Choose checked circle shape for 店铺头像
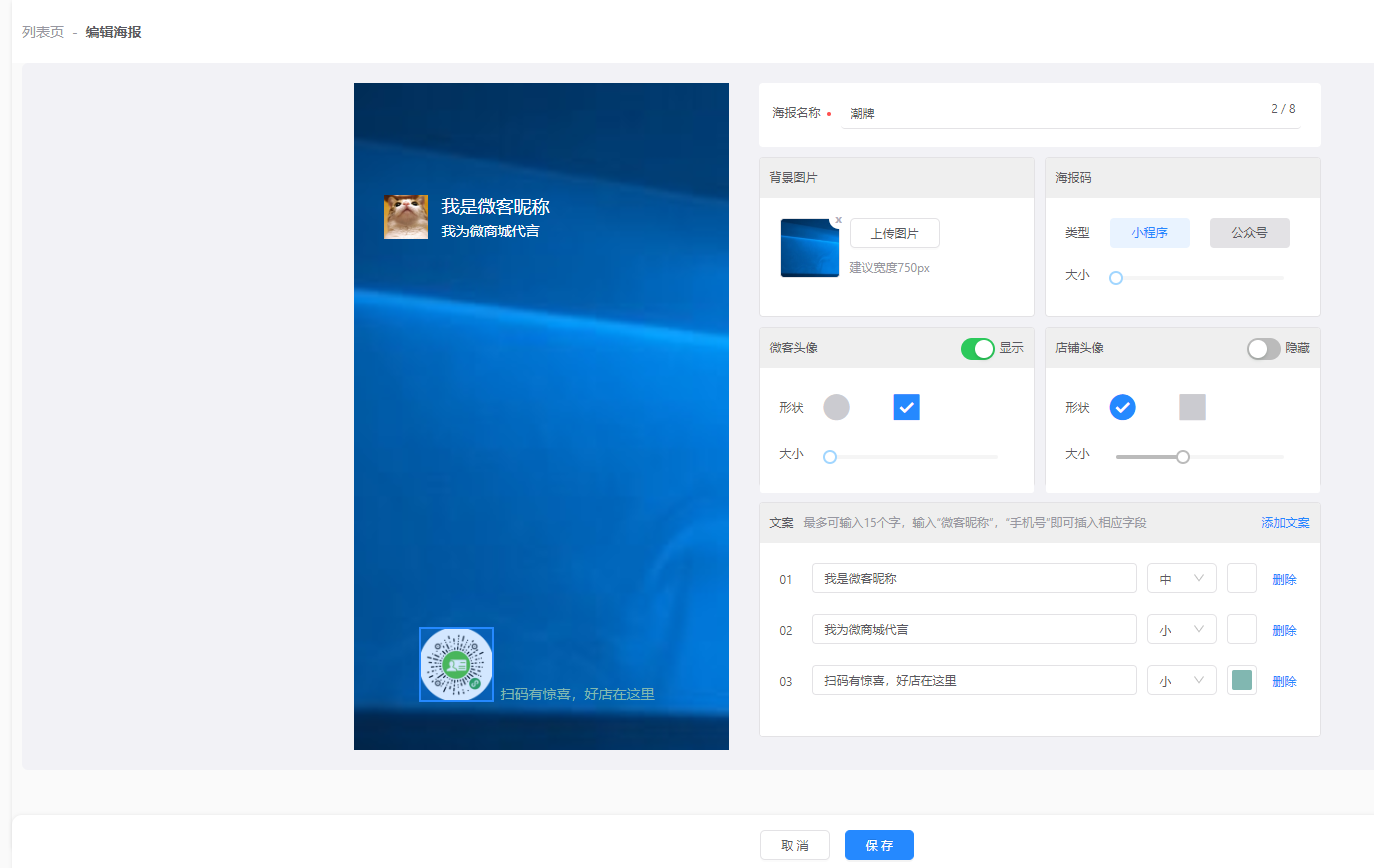 coord(1122,407)
